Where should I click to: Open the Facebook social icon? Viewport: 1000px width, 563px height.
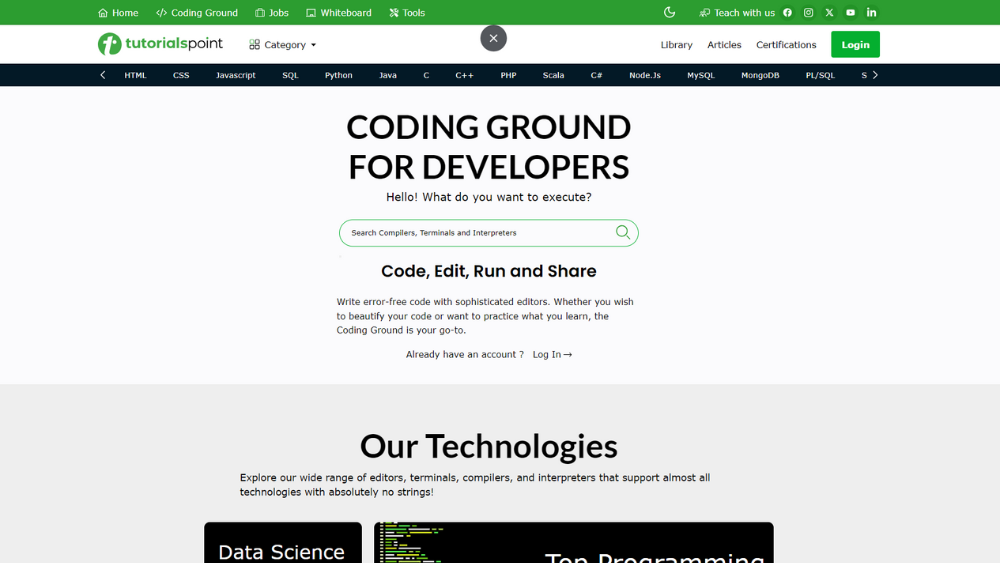(x=788, y=13)
